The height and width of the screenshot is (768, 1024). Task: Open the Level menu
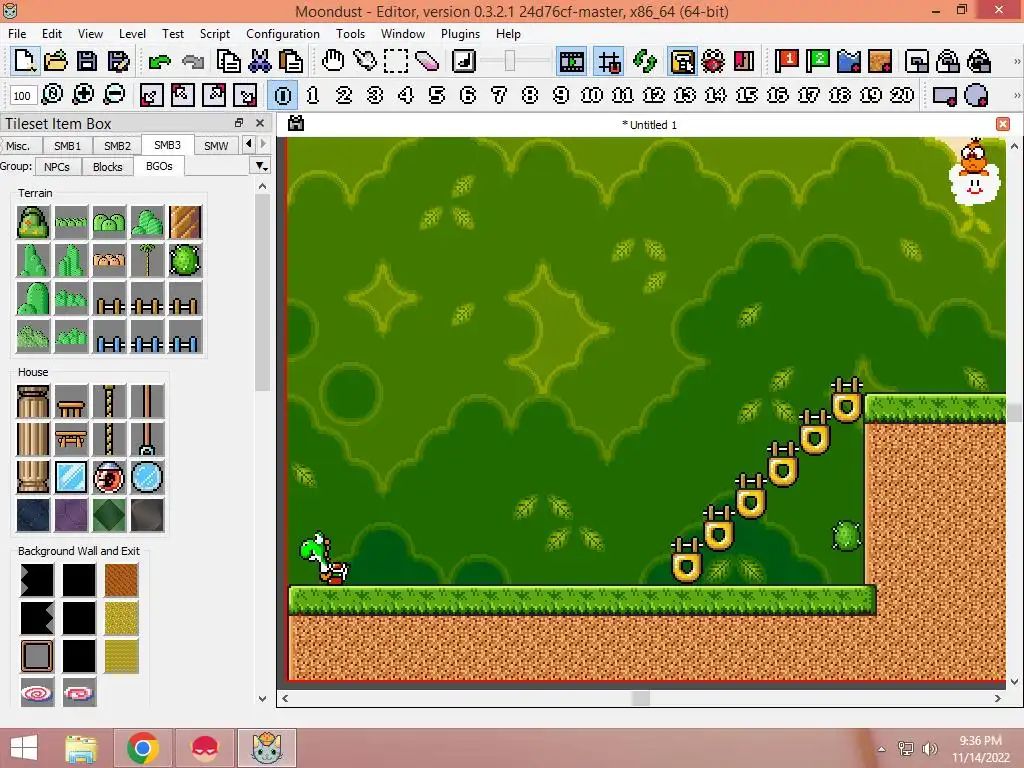132,34
